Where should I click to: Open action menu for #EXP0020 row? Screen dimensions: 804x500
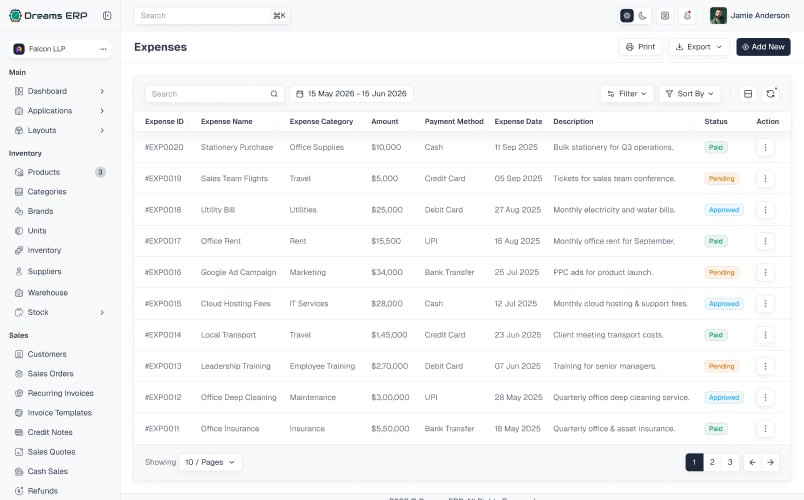(765, 148)
